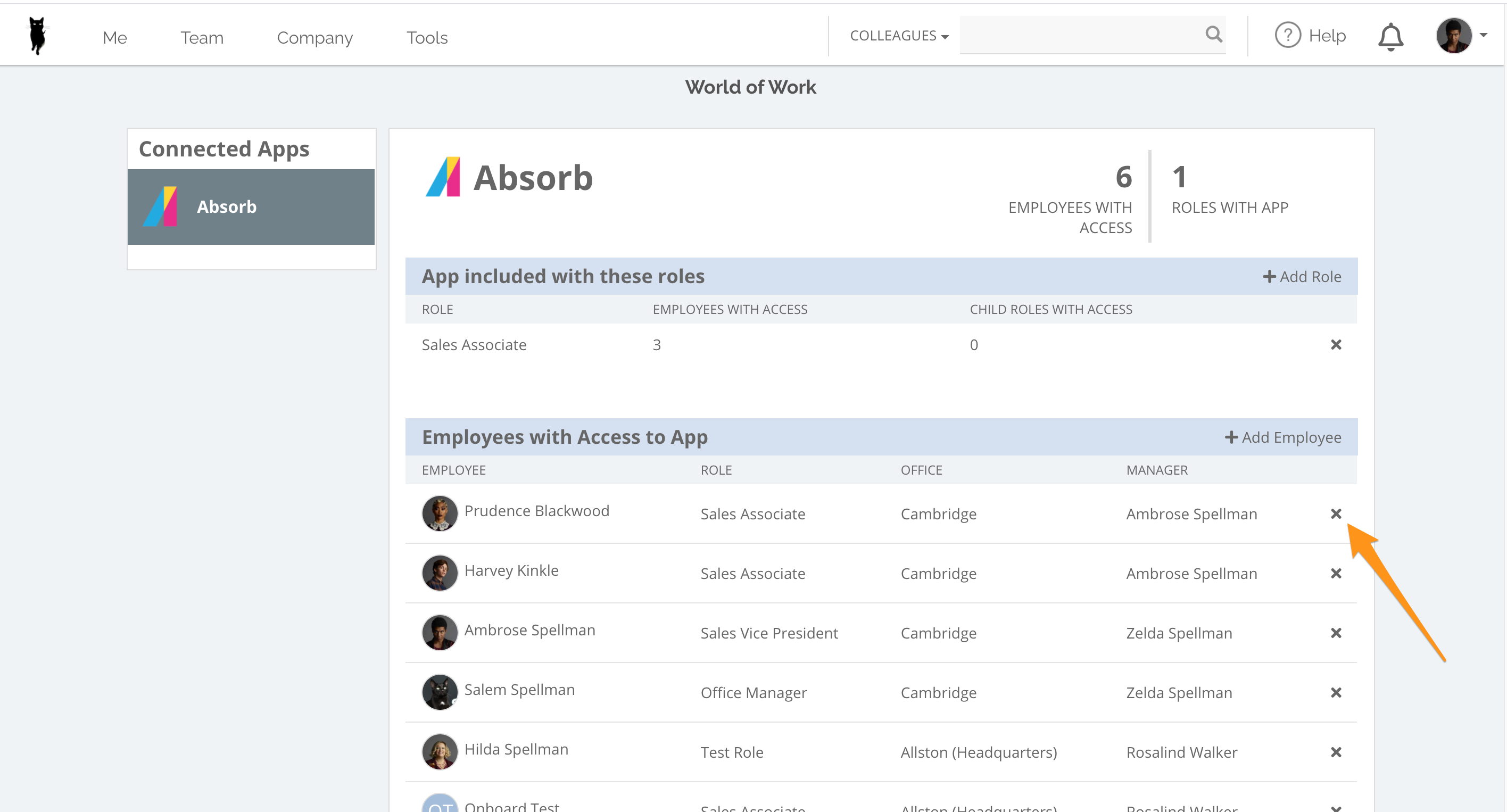Click the user profile avatar
Screen dimensions: 1507x812
pyautogui.click(x=1453, y=36)
